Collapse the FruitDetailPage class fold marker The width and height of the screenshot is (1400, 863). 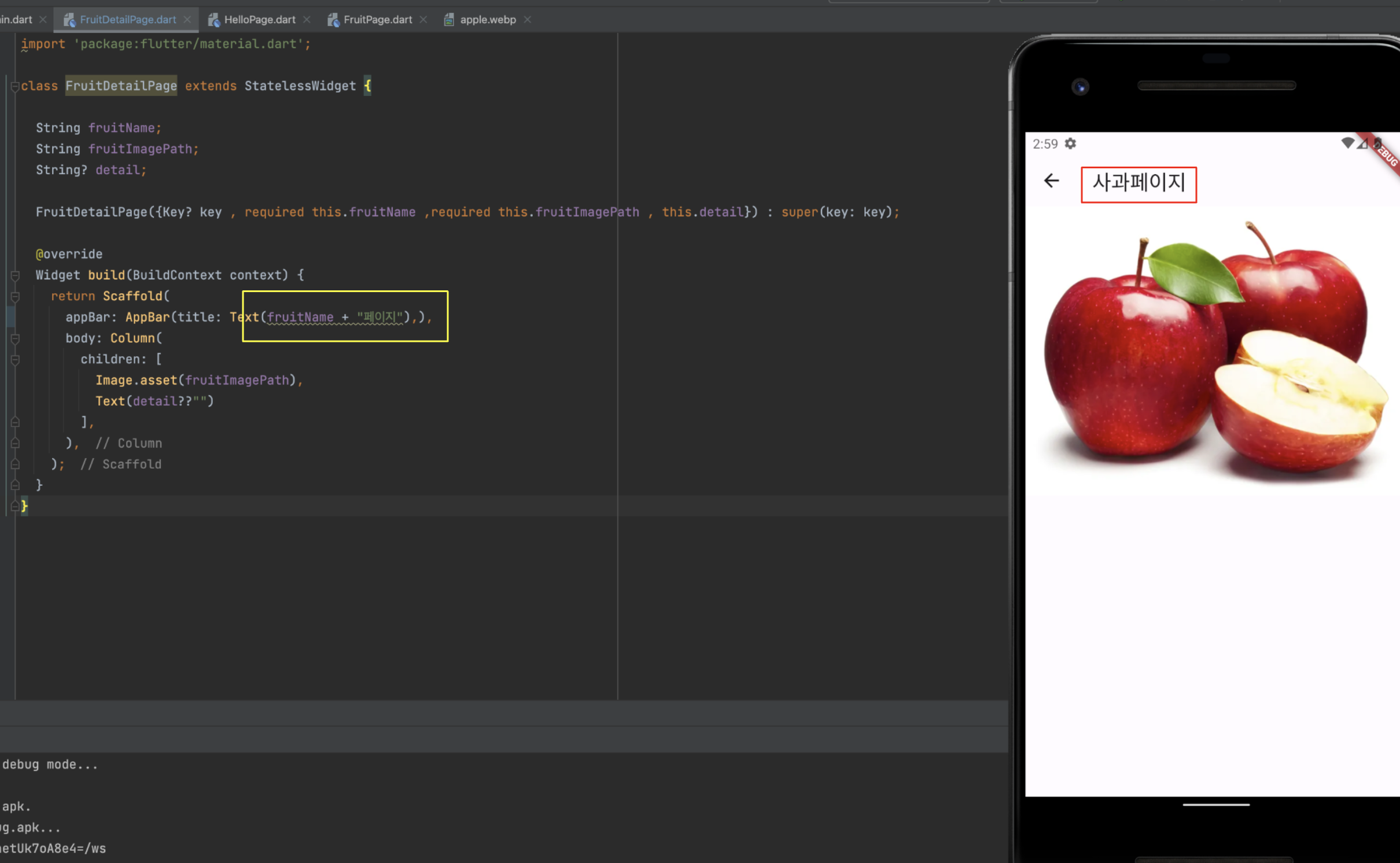(x=15, y=86)
